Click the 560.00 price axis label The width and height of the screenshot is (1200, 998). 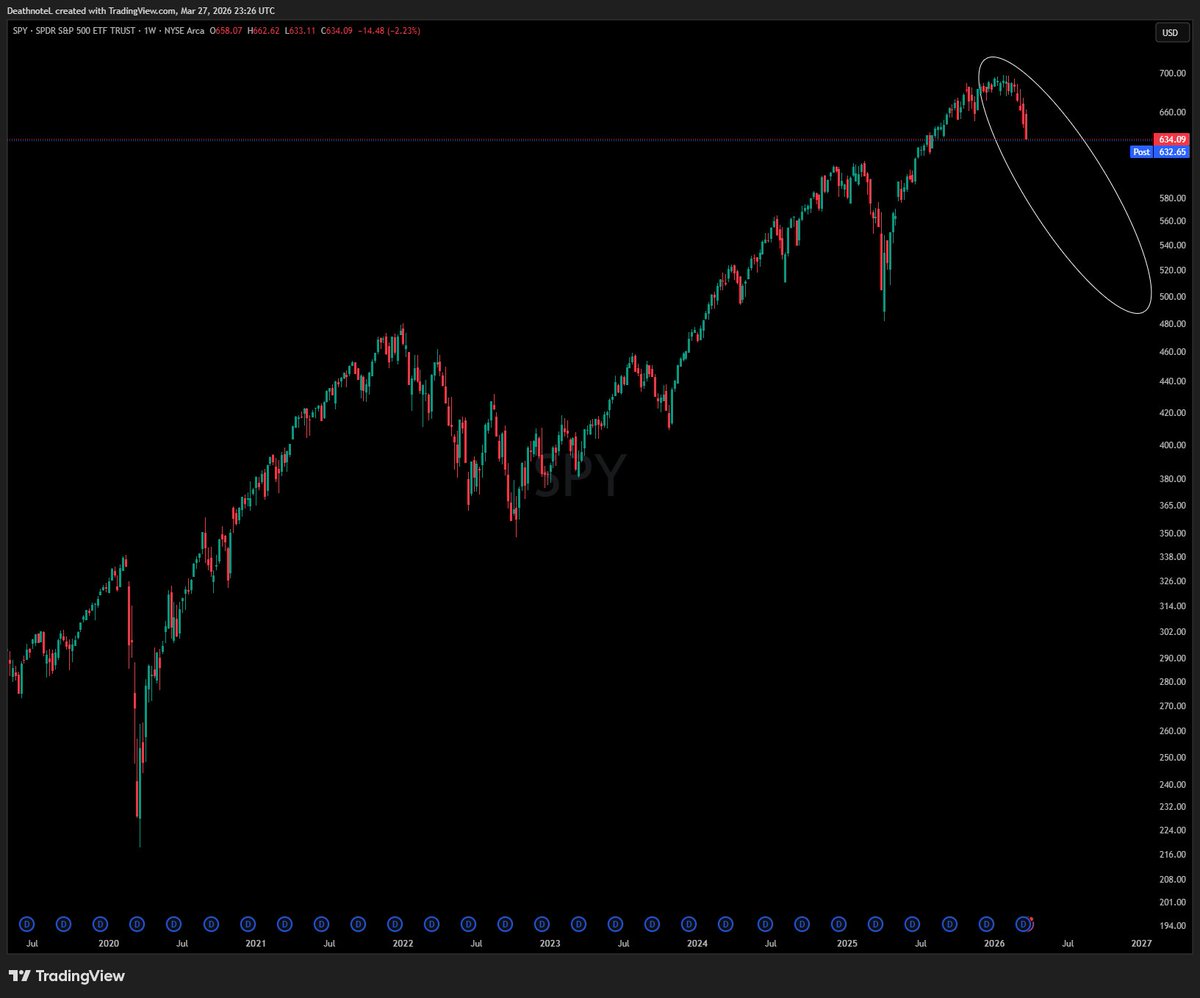point(1172,221)
